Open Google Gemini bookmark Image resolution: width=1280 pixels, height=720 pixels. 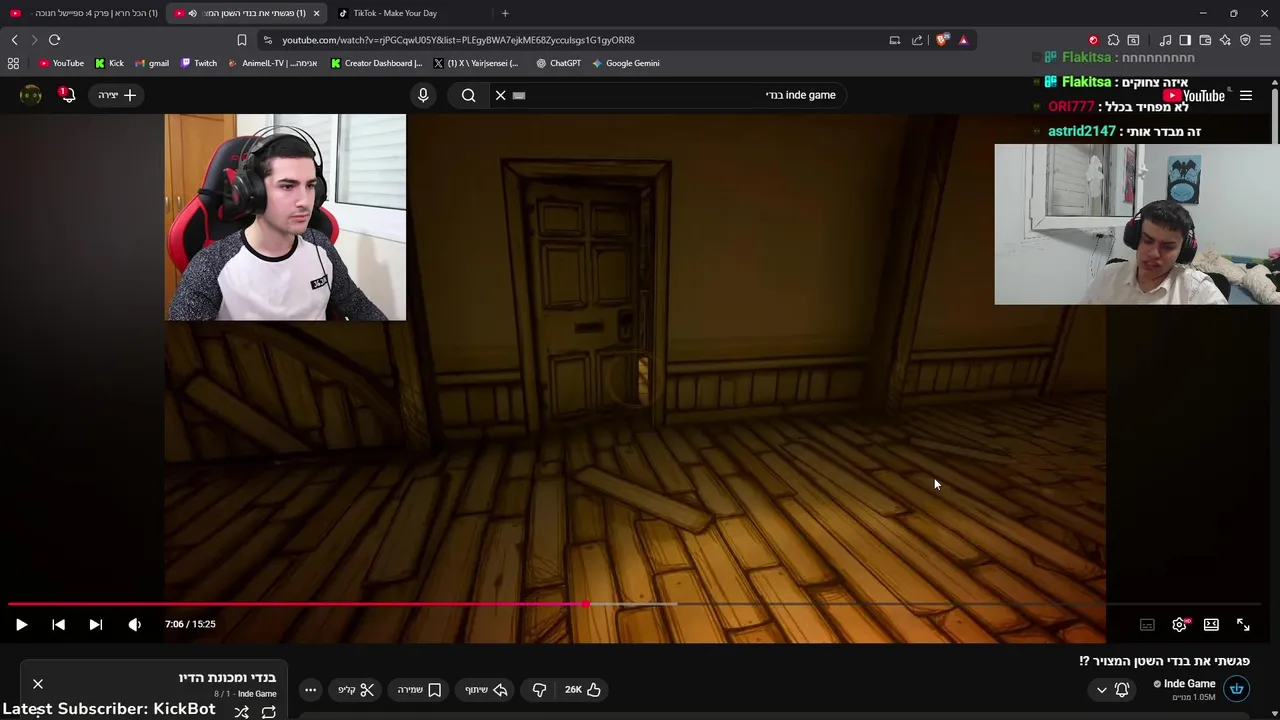coord(625,63)
